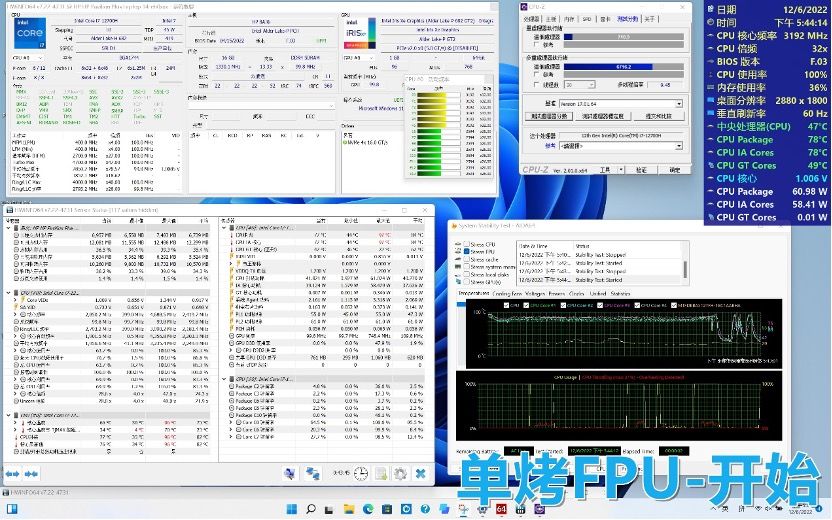Enable Stress local disks checkbox
This screenshot has height=520, width=832.
[466, 274]
